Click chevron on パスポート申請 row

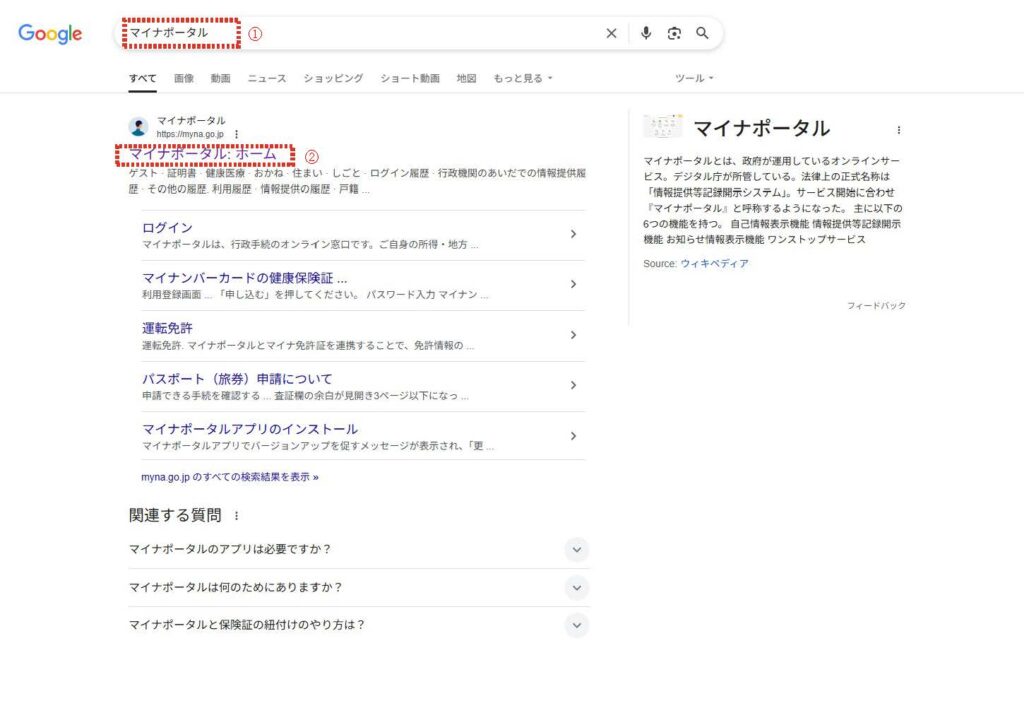[573, 385]
